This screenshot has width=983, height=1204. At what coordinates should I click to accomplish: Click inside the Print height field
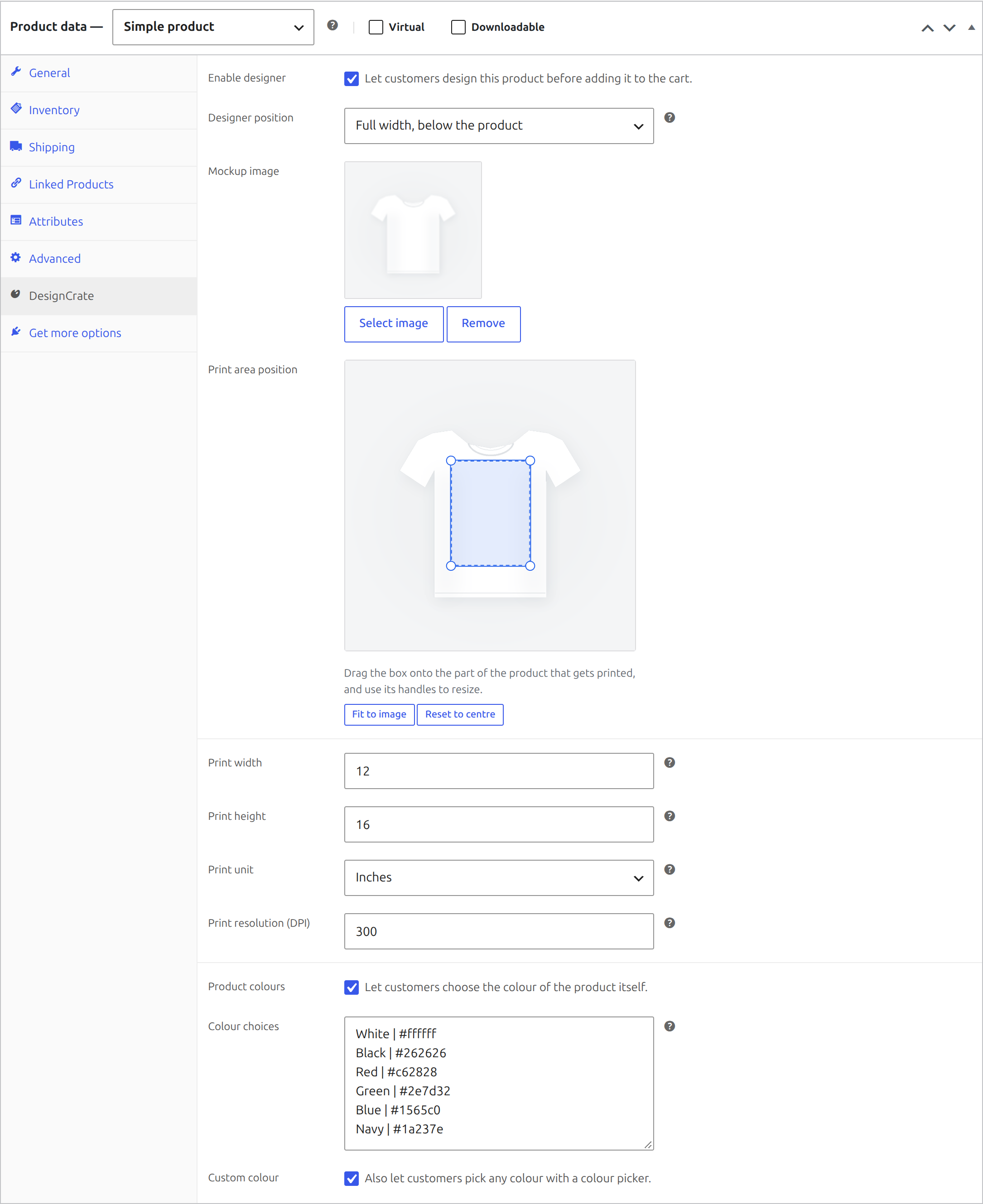499,824
